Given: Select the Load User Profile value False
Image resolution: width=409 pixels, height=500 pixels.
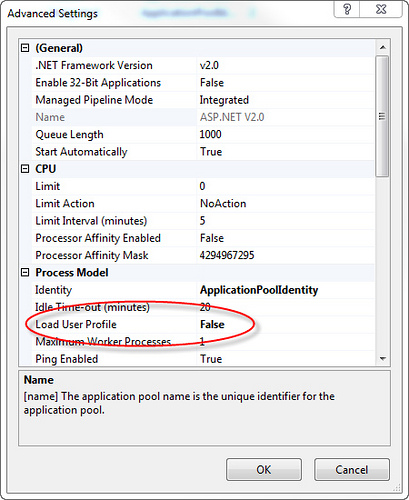Looking at the screenshot, I should [212, 324].
